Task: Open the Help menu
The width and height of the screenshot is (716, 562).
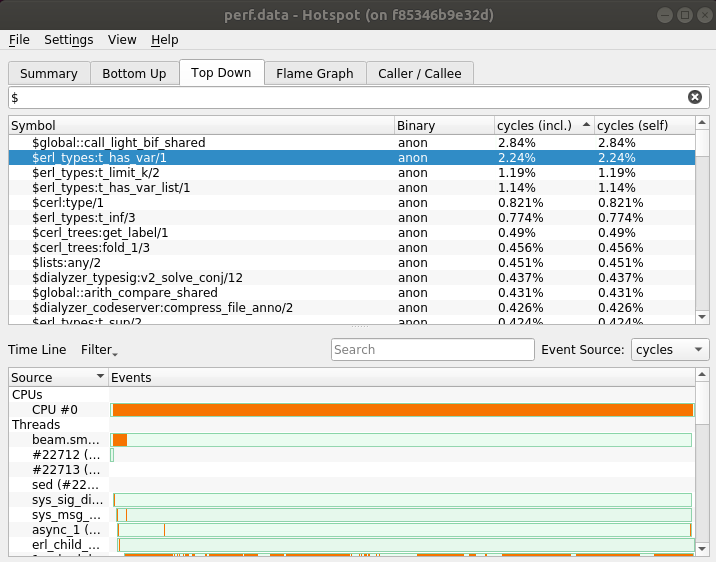Action: [x=165, y=40]
